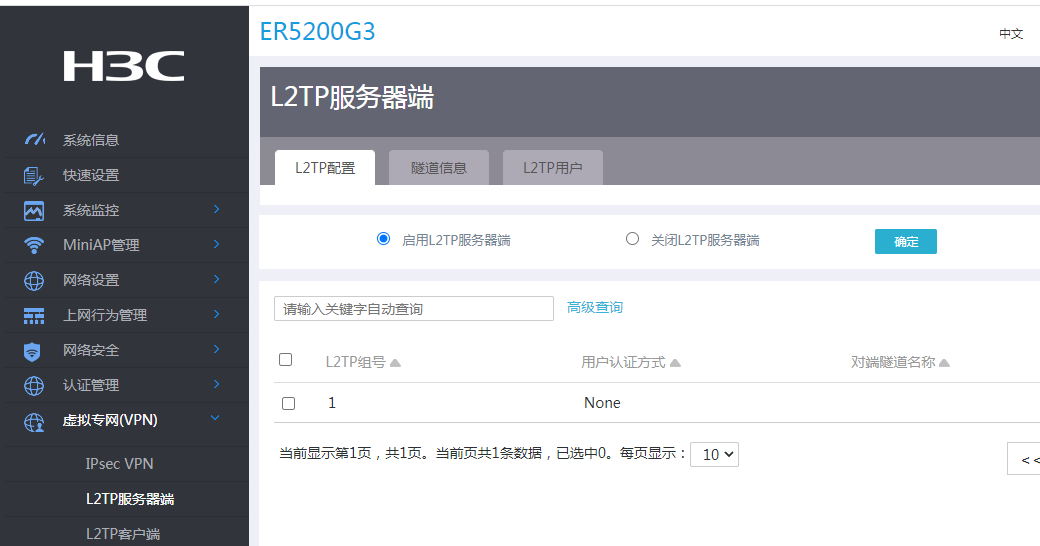
Task: Switch to L2TP配置 tab
Action: point(325,167)
